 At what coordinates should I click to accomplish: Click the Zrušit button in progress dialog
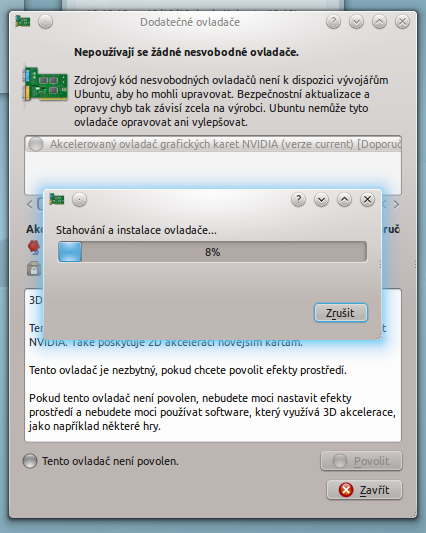[x=341, y=312]
